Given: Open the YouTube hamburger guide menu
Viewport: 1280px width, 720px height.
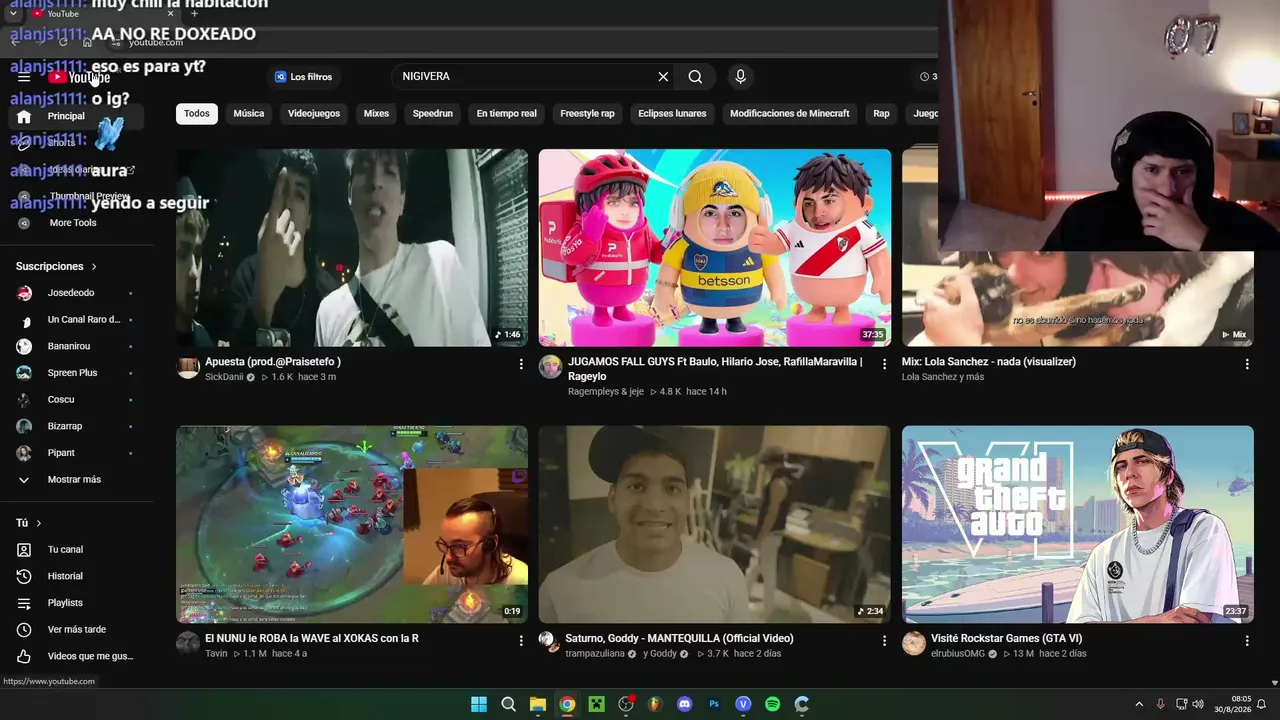Looking at the screenshot, I should [24, 77].
